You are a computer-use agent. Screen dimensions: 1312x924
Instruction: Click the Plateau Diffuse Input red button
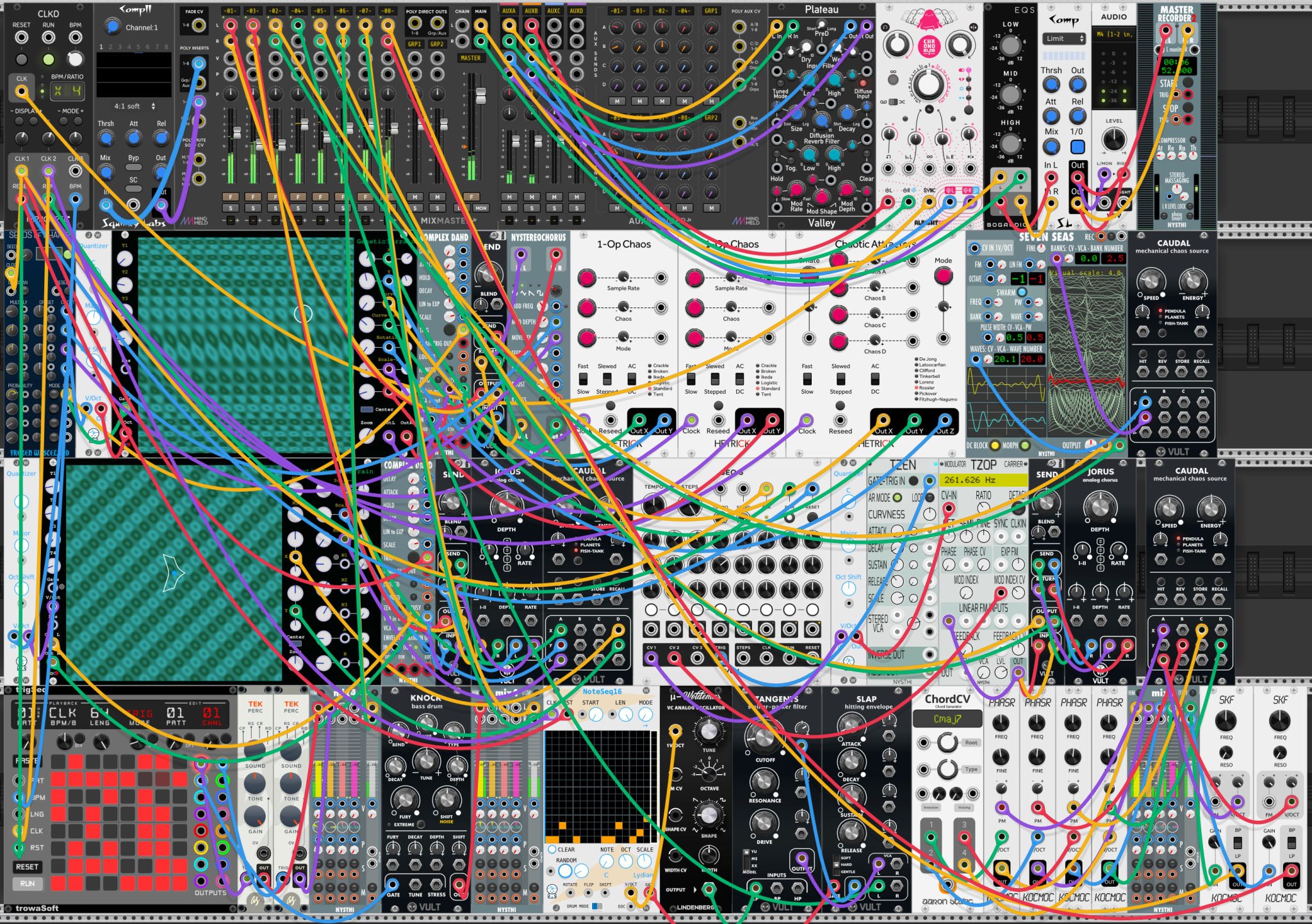[x=863, y=83]
